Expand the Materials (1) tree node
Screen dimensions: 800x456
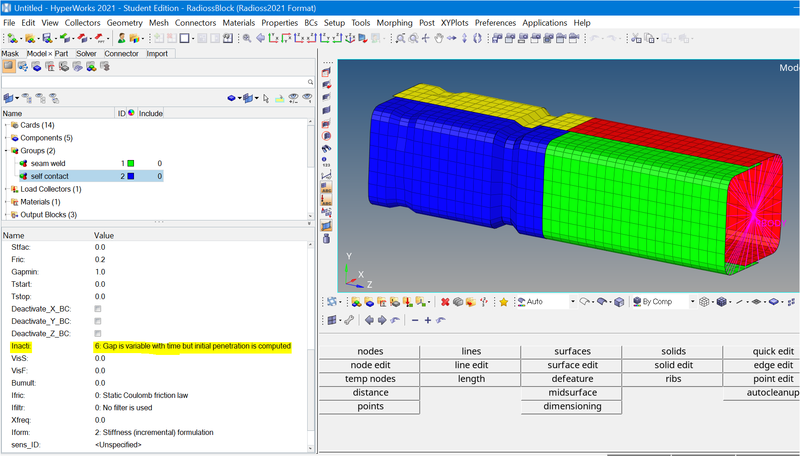pos(7,202)
